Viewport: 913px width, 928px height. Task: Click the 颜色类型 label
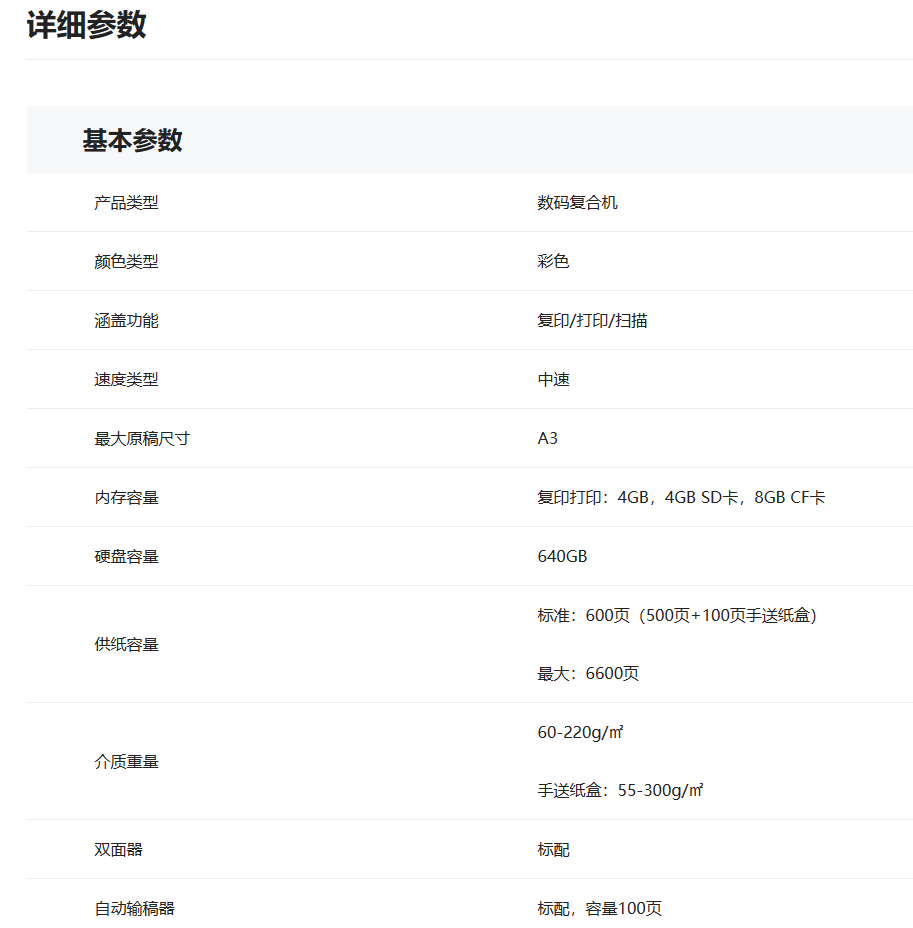[x=126, y=262]
